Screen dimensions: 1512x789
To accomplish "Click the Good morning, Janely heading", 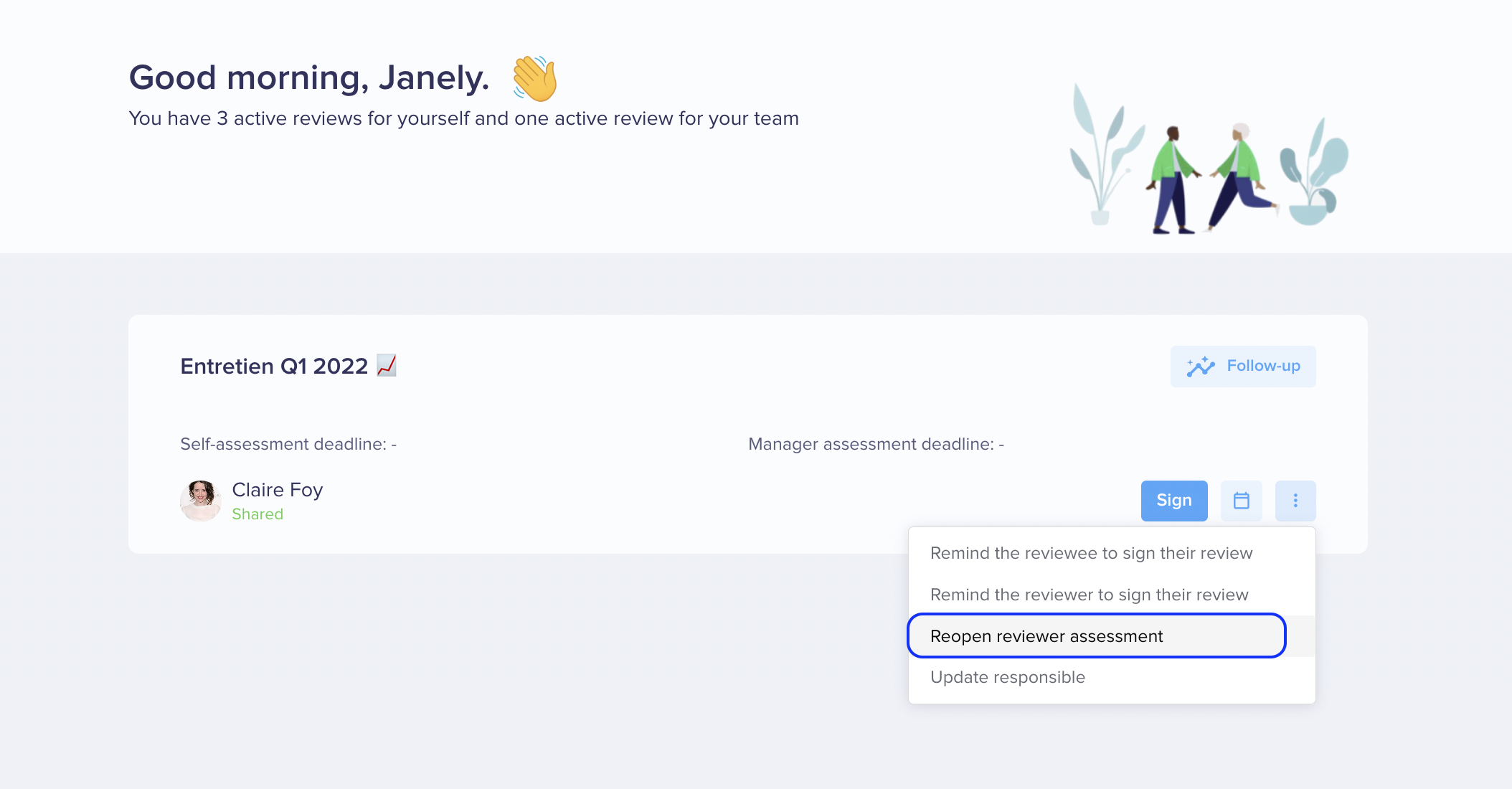I will (x=309, y=77).
